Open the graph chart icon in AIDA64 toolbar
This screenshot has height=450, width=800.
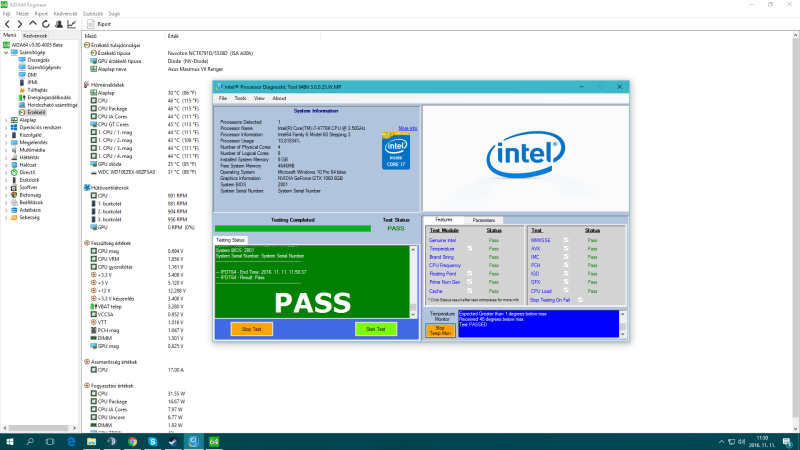coord(71,24)
